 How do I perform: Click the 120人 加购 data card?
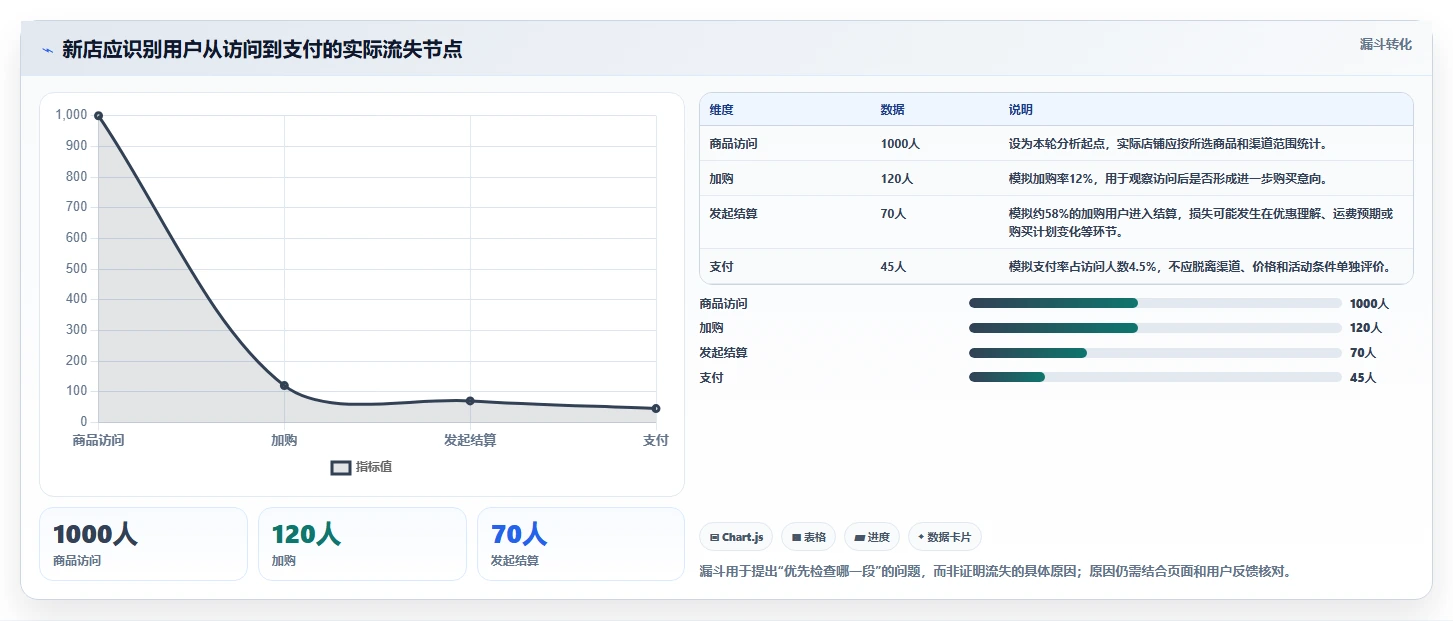[362, 544]
